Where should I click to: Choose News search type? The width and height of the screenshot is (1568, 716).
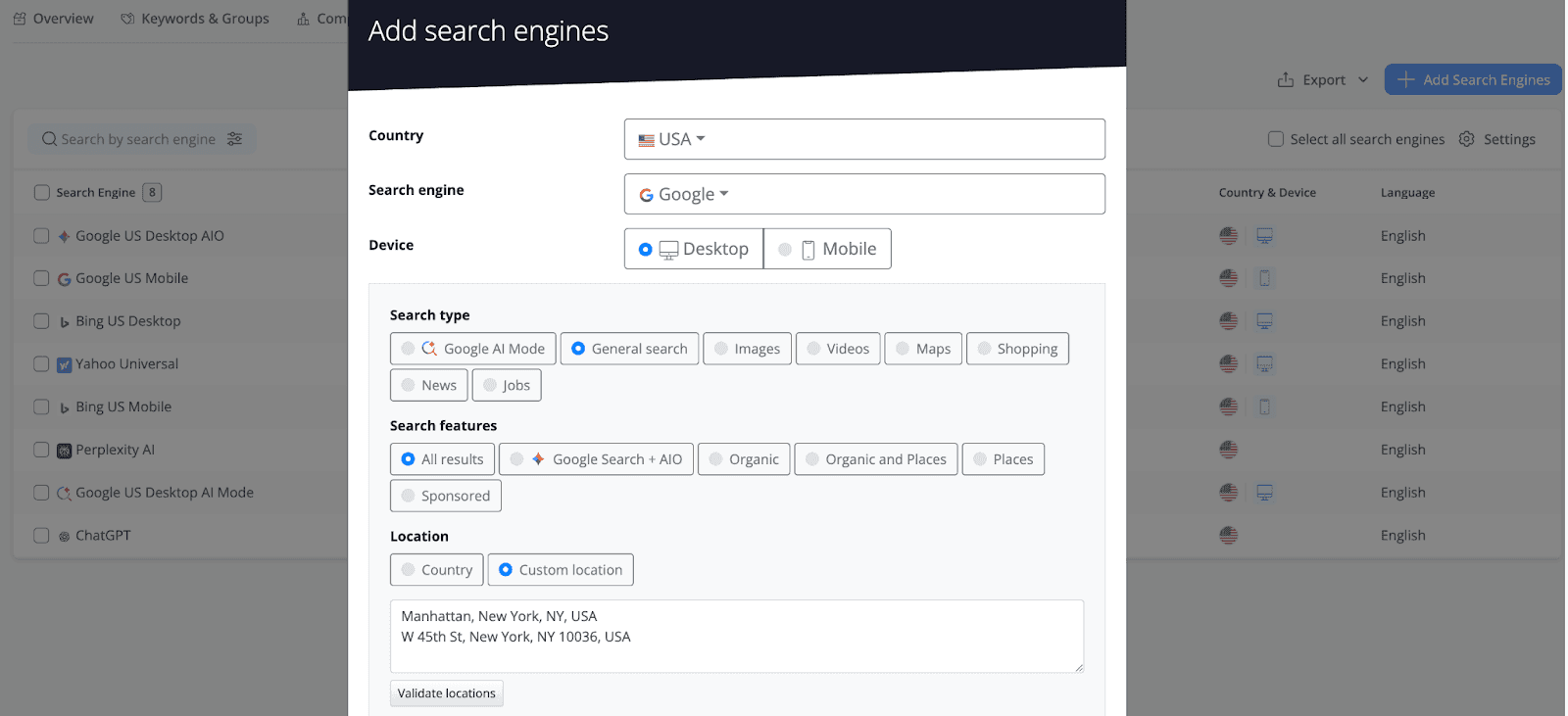pyautogui.click(x=429, y=385)
